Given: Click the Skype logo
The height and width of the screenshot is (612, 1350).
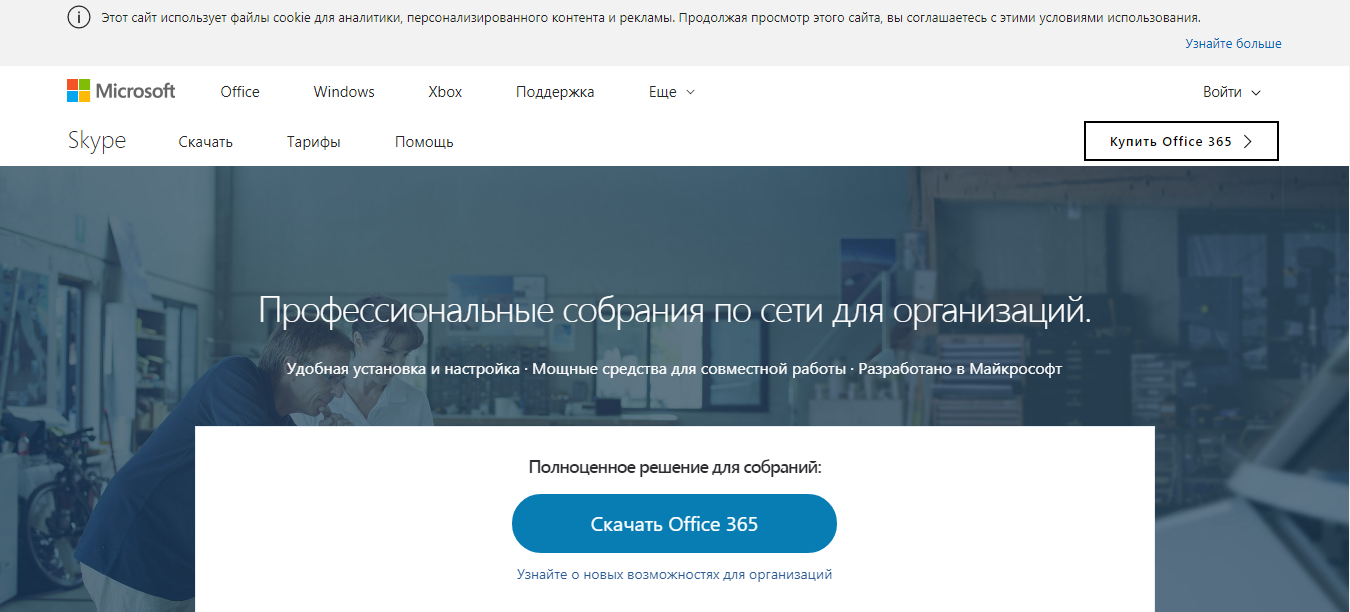Looking at the screenshot, I should 96,140.
